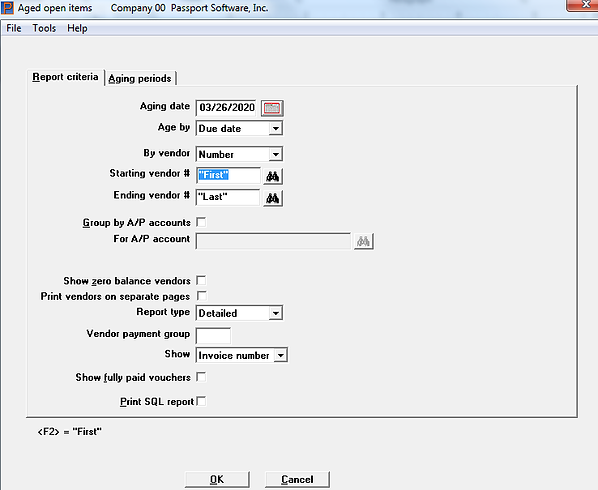This screenshot has width=598, height=490.
Task: Click the For A/P account field
Action: pos(273,241)
